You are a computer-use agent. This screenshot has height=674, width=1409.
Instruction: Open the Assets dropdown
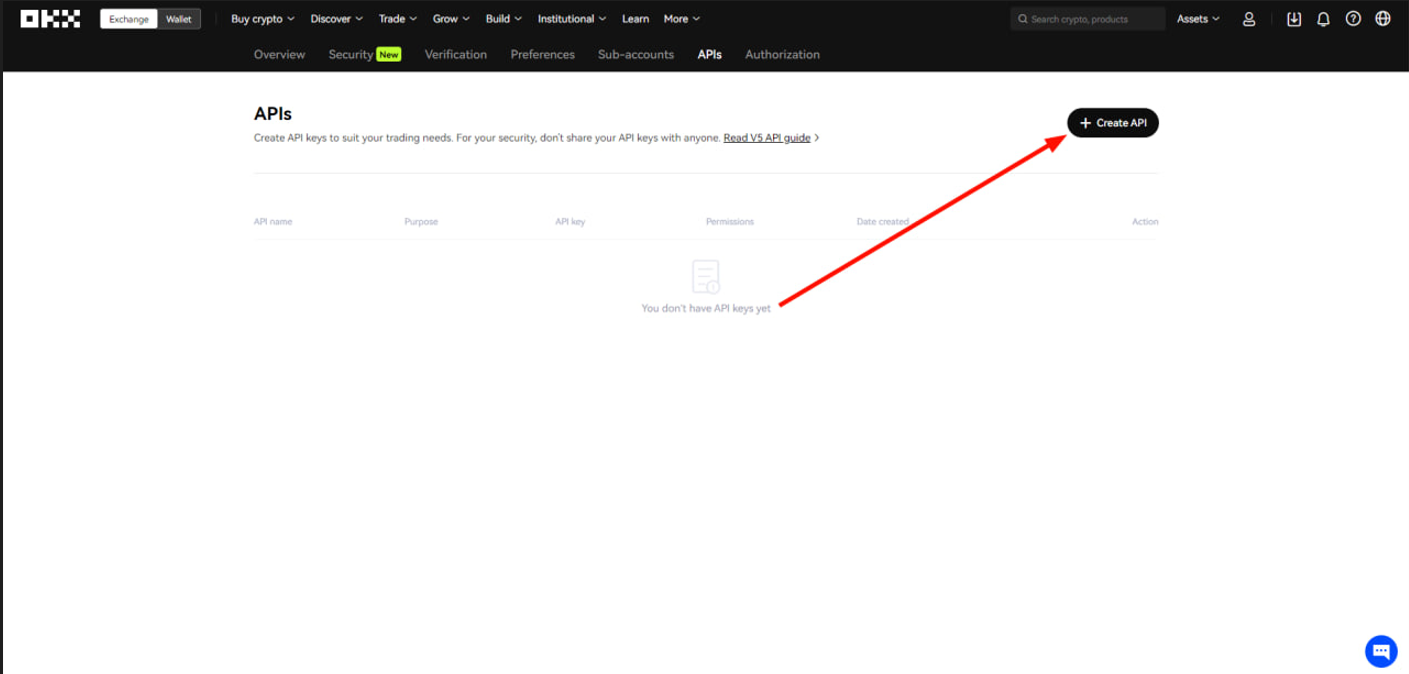pos(1196,18)
